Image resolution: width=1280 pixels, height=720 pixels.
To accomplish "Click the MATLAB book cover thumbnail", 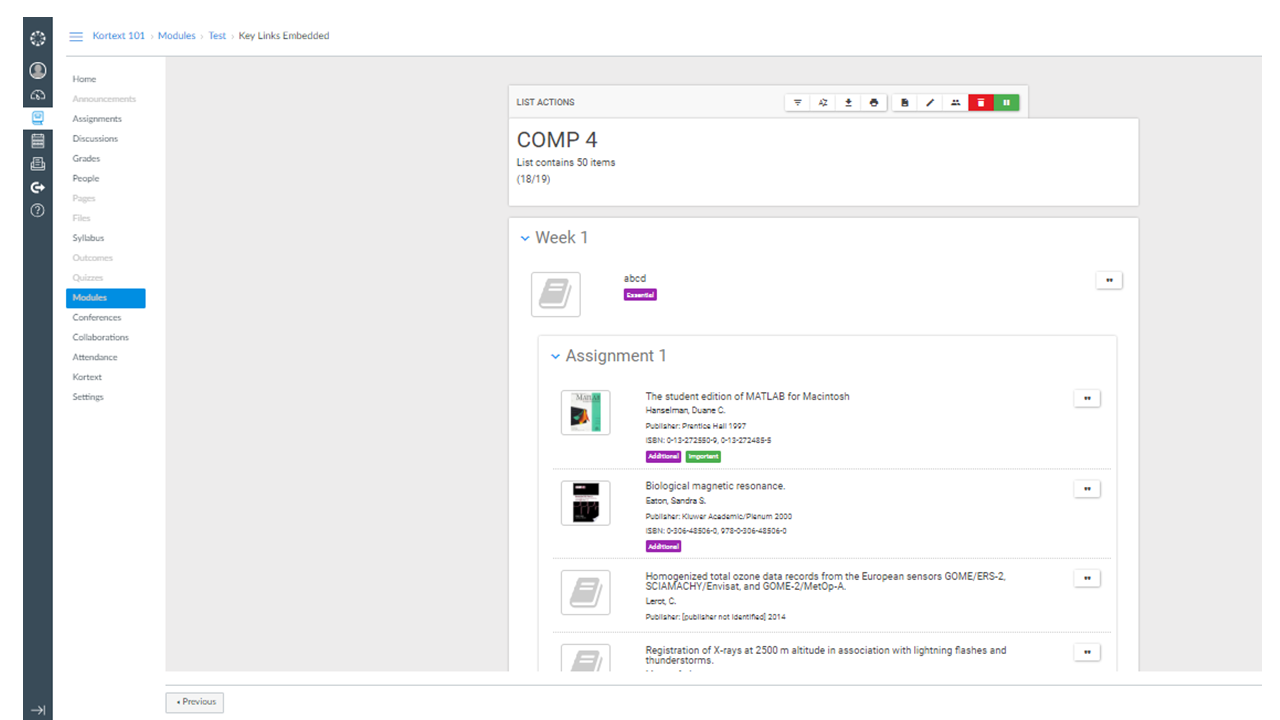I will click(585, 412).
